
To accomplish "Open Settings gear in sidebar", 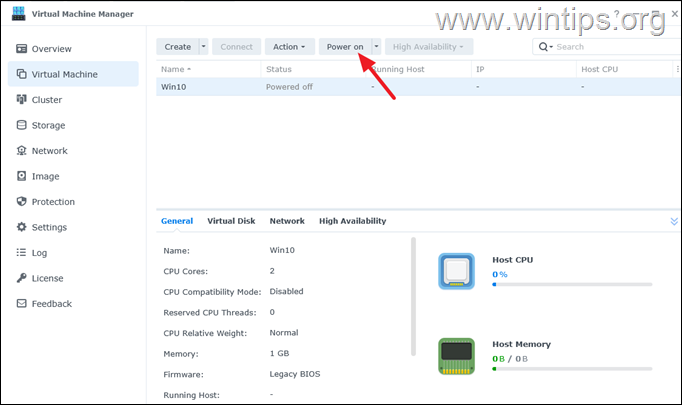I will tap(22, 227).
